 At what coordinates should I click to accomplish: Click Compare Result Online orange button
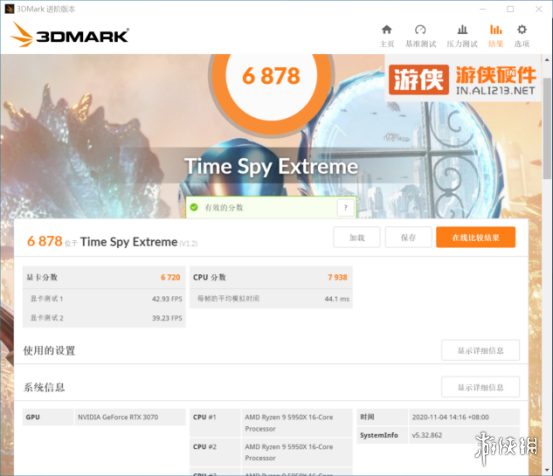pos(476,237)
